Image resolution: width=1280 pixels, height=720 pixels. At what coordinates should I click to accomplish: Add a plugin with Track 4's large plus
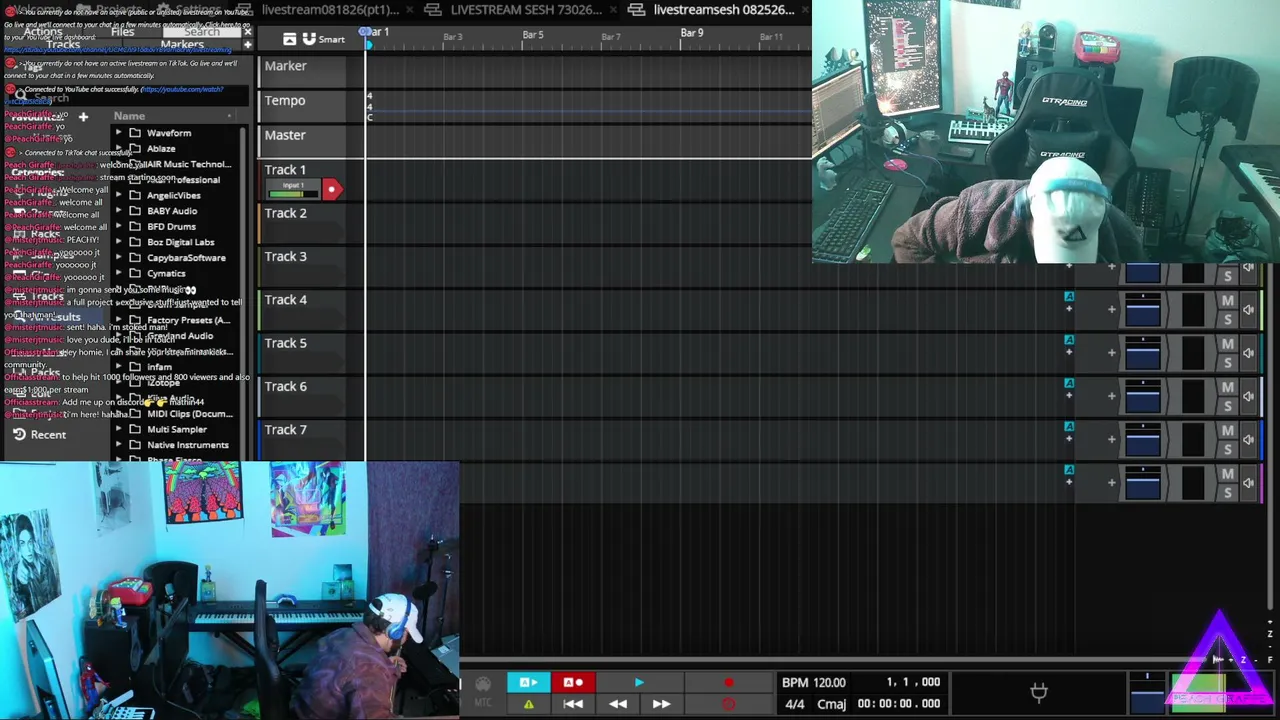point(1111,309)
